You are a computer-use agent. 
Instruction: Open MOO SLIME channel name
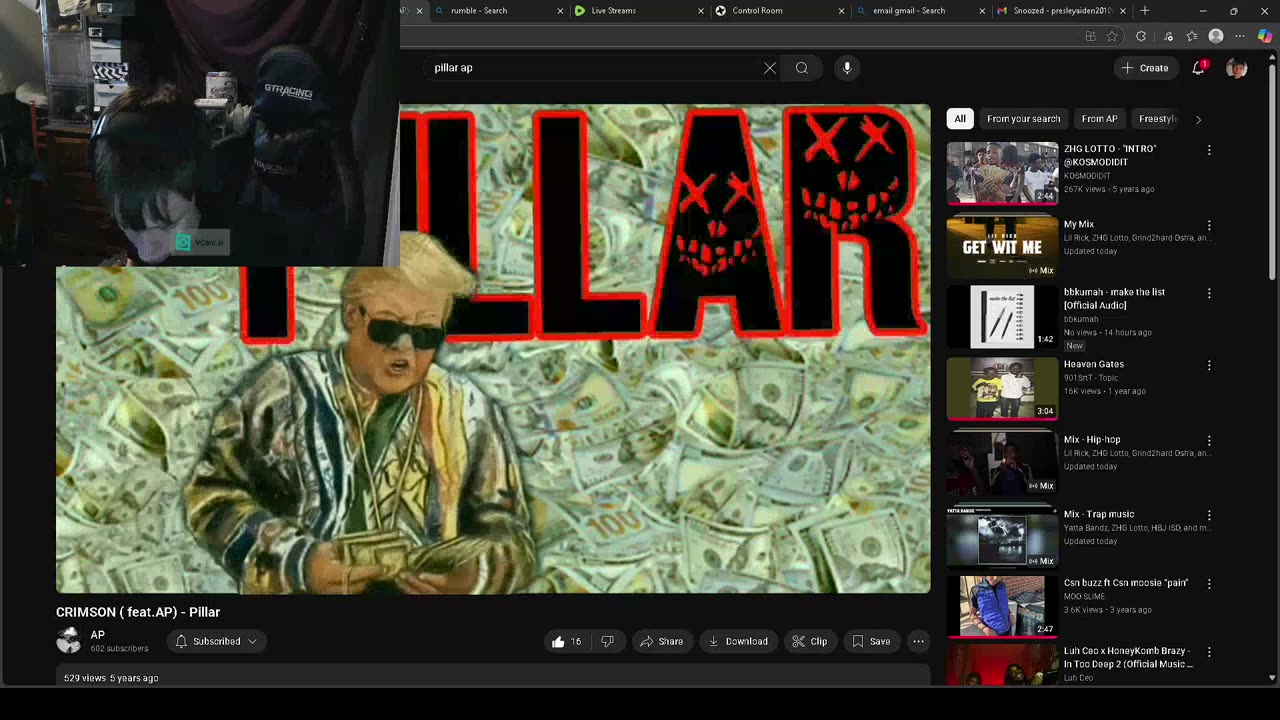[1084, 596]
